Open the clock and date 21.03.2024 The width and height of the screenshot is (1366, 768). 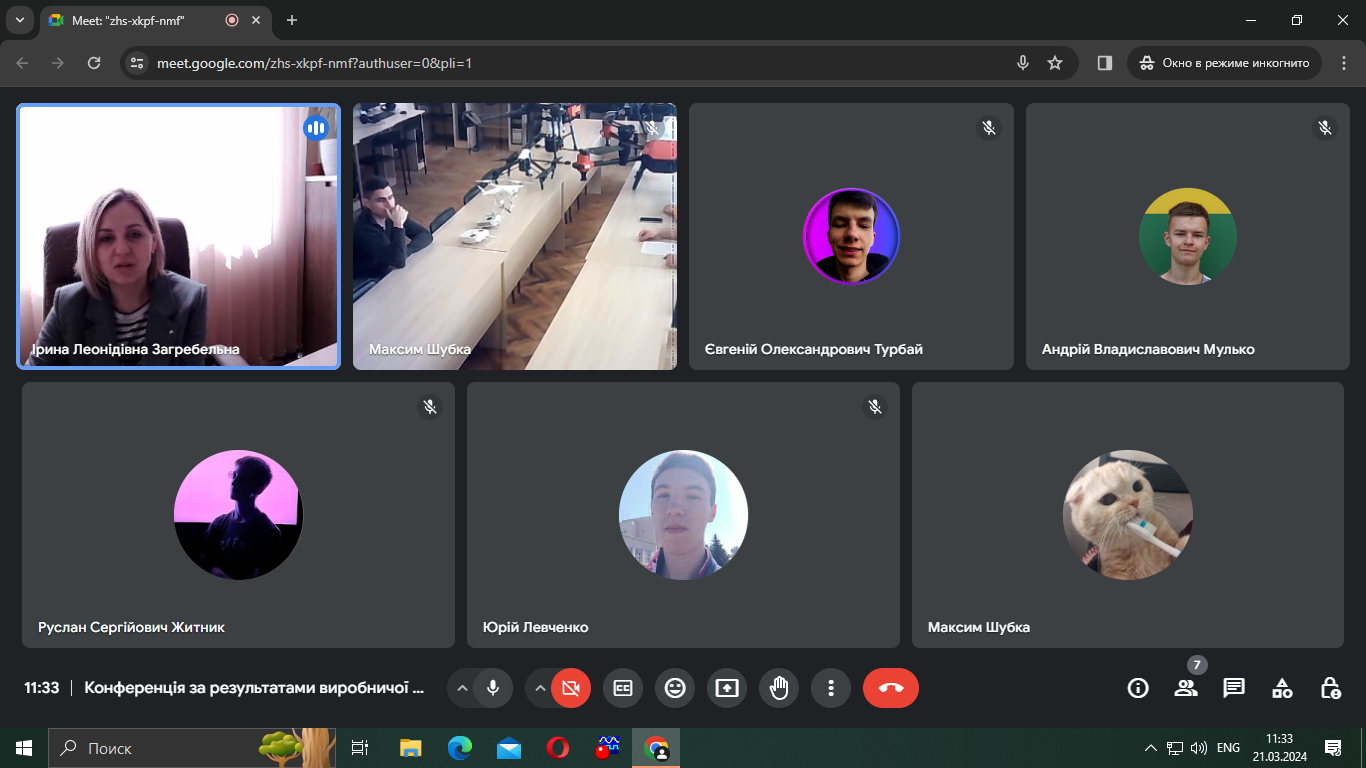(1279, 748)
